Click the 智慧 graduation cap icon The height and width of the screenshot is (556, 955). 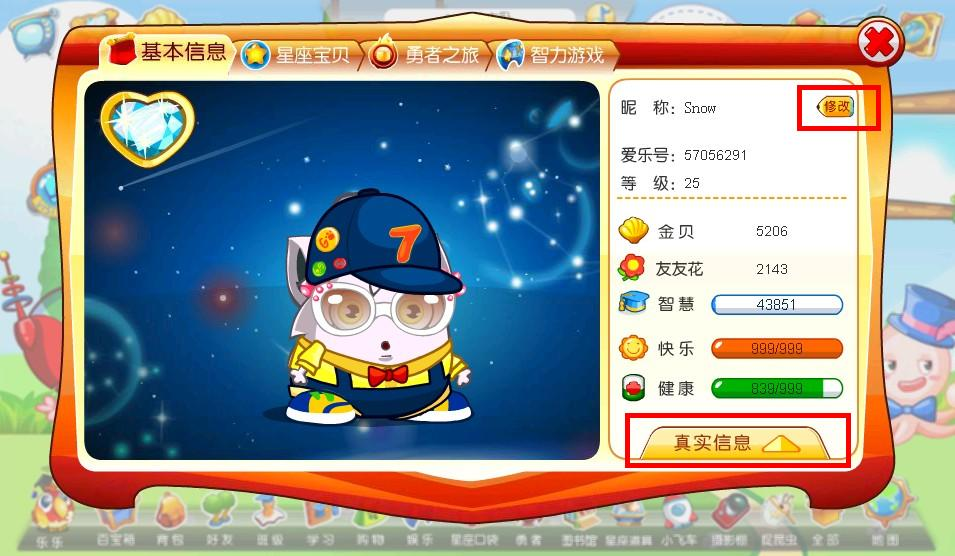633,303
